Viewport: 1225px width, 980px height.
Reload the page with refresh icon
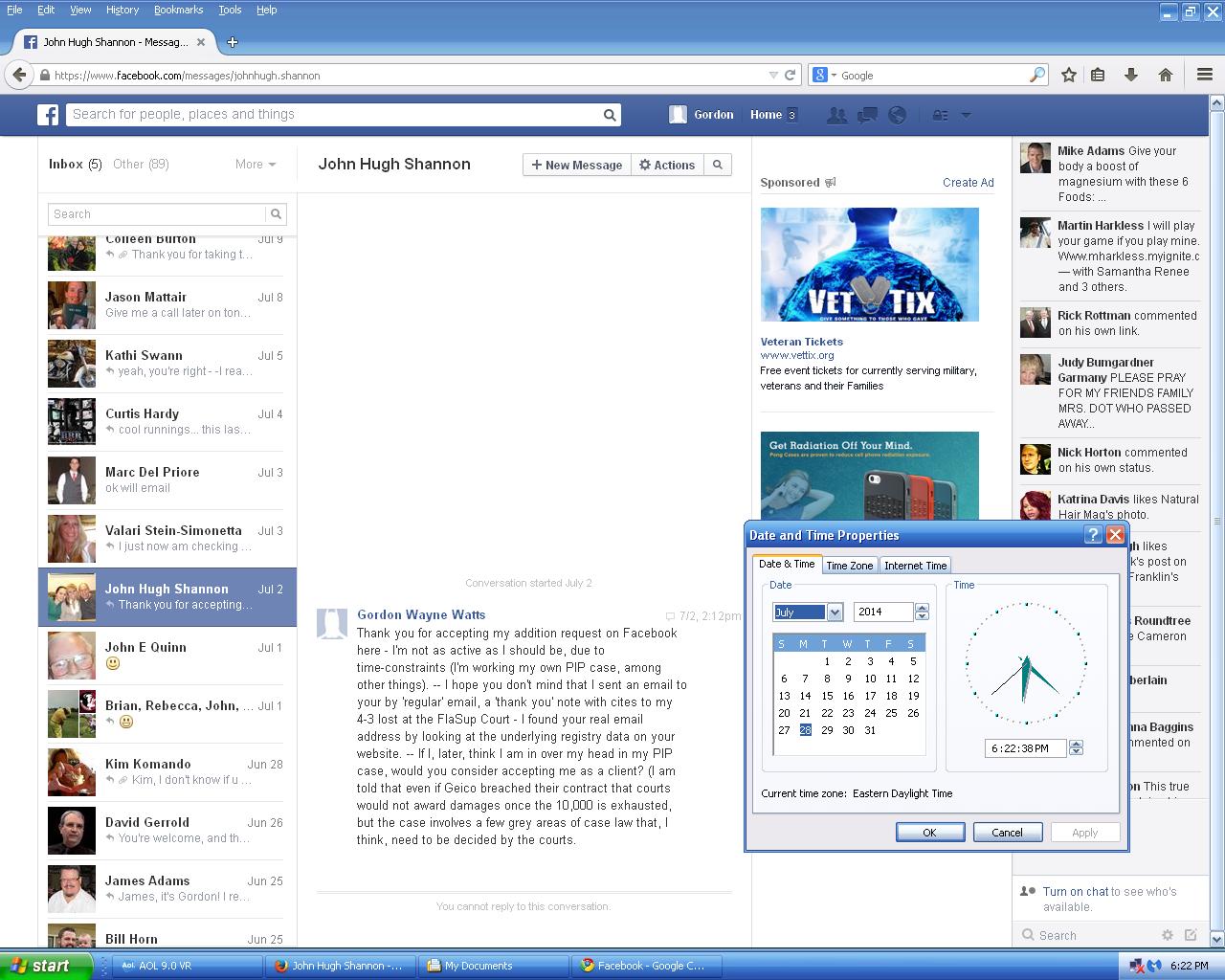click(791, 75)
